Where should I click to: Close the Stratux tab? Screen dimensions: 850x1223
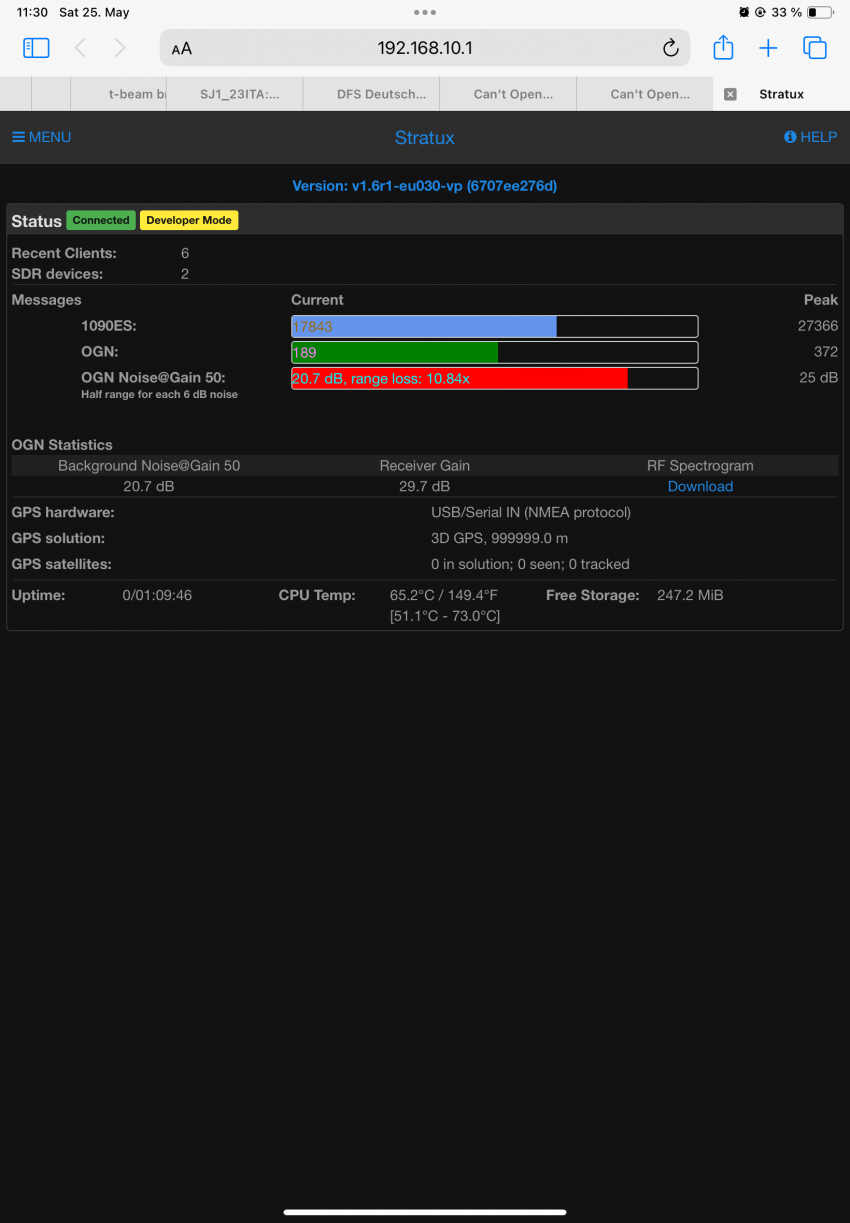pos(730,94)
